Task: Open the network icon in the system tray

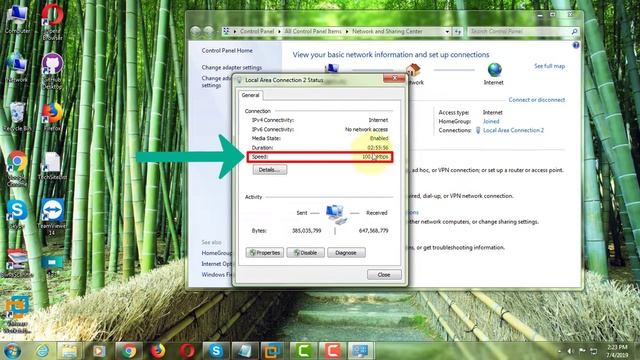Action: [x=594, y=351]
